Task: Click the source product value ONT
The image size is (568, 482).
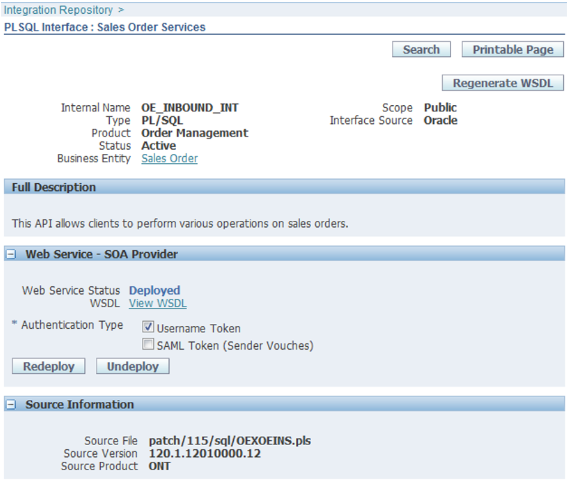Action: (159, 466)
